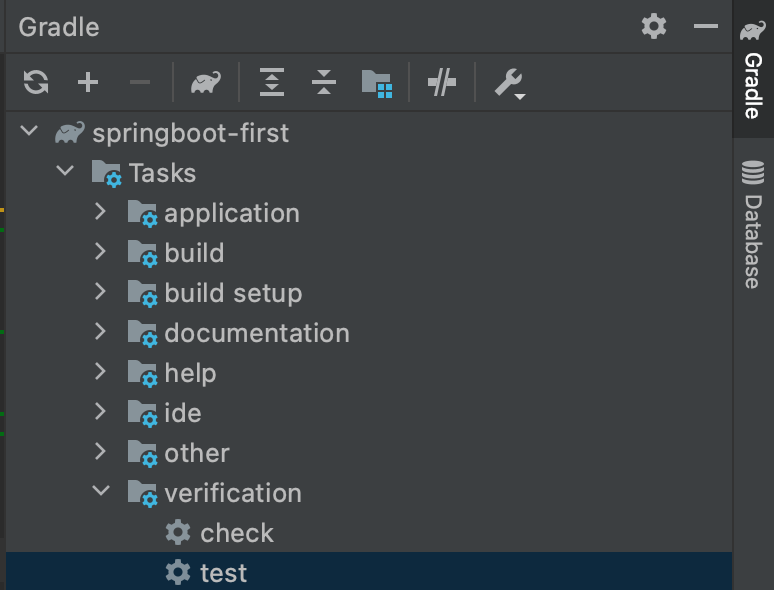Click the other folder icon
This screenshot has width=774, height=590.
tap(143, 454)
